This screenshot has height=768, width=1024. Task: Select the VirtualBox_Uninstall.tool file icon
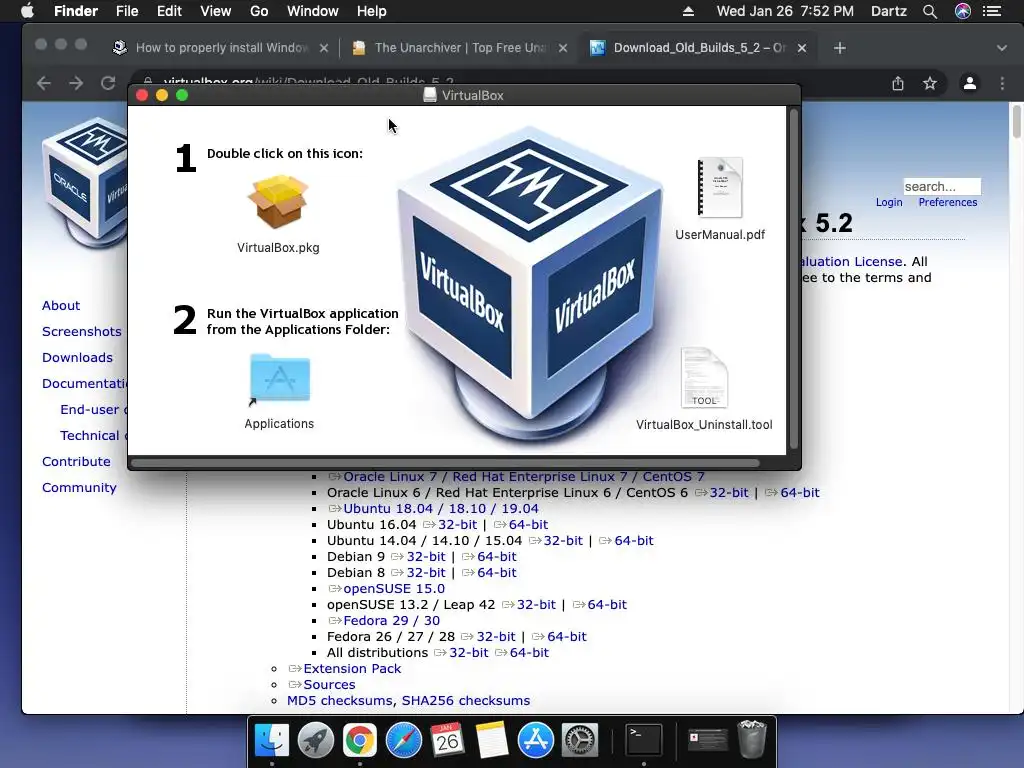[x=704, y=377]
